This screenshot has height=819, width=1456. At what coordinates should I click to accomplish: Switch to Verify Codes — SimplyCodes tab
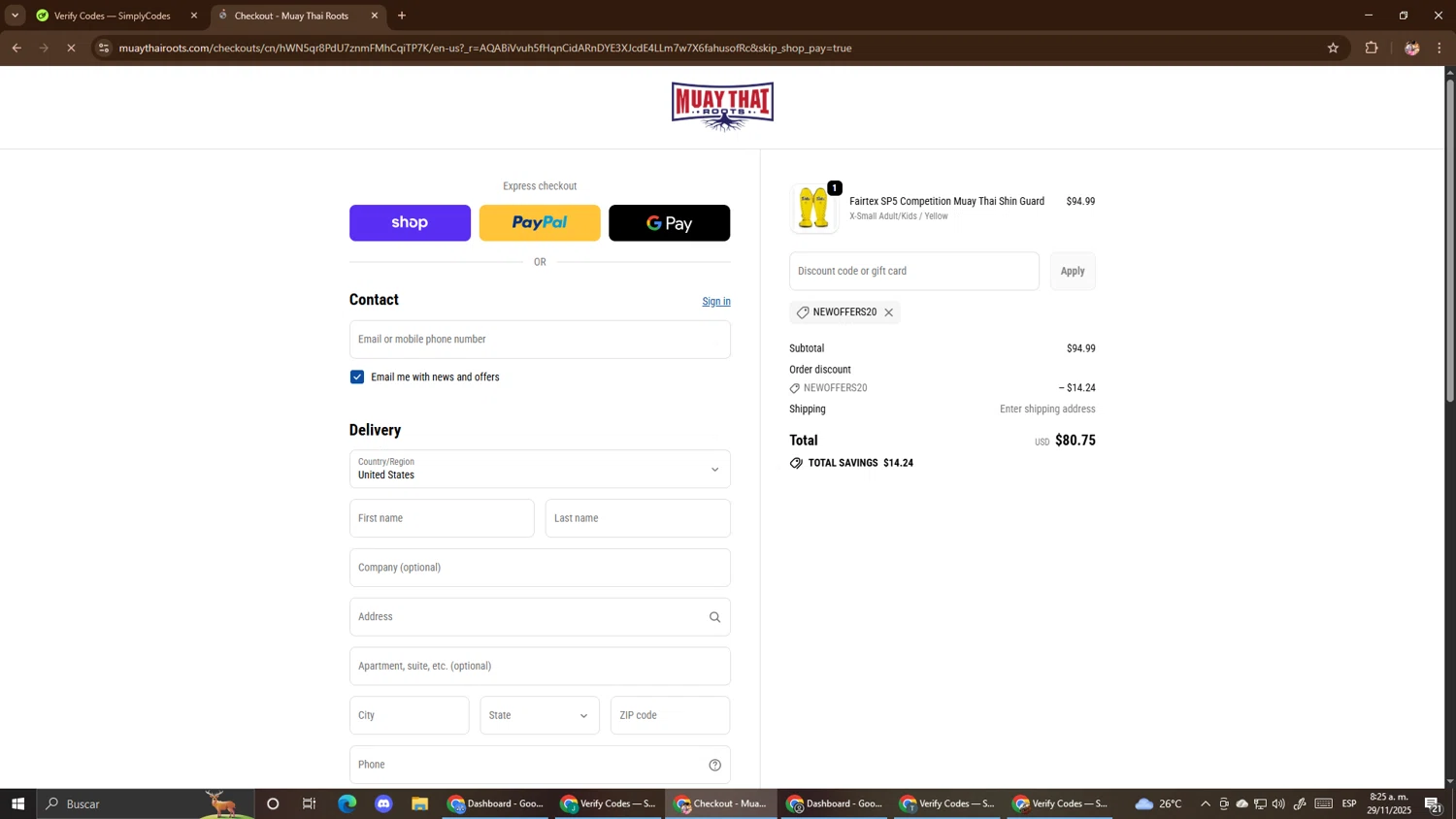pyautogui.click(x=112, y=16)
